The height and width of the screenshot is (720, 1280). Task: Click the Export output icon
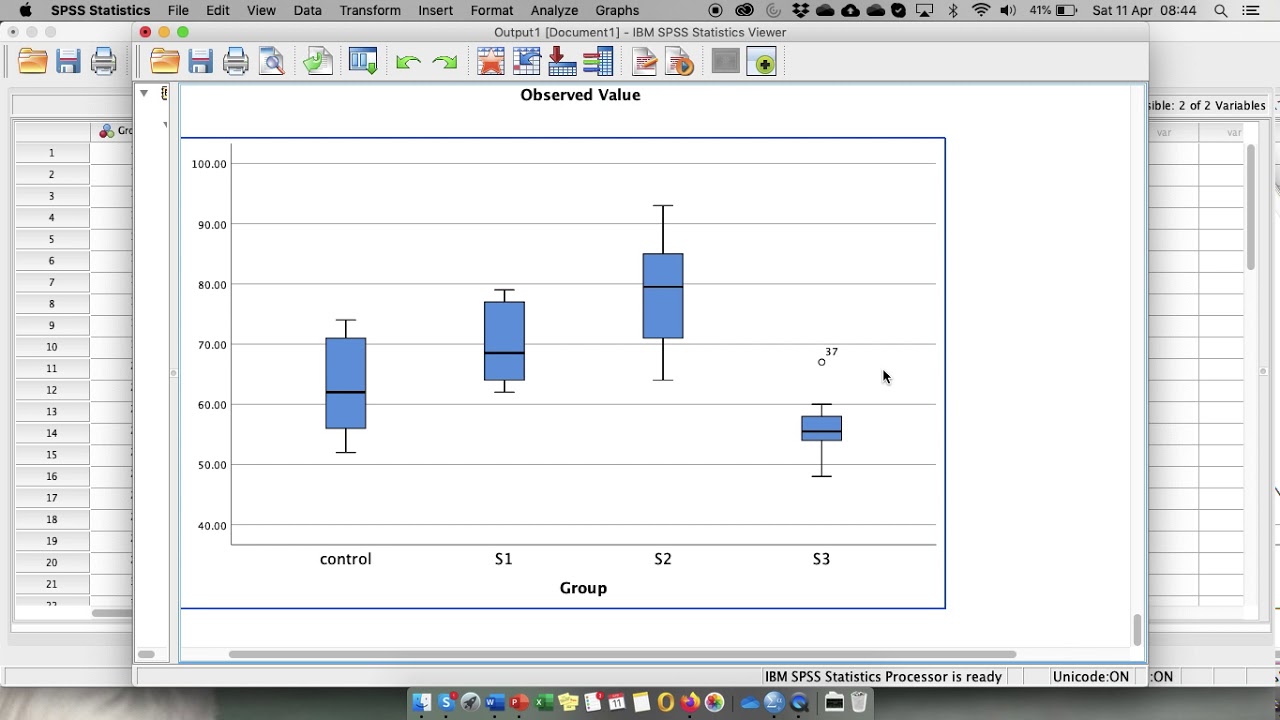point(318,62)
